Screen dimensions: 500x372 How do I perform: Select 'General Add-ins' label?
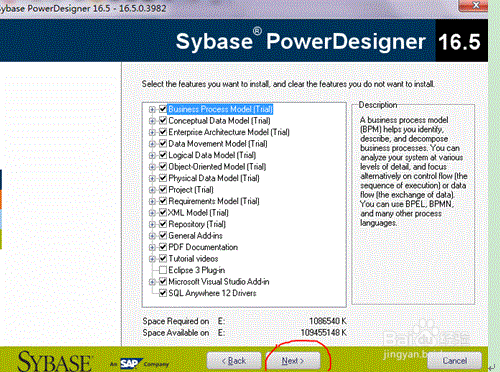(x=195, y=235)
